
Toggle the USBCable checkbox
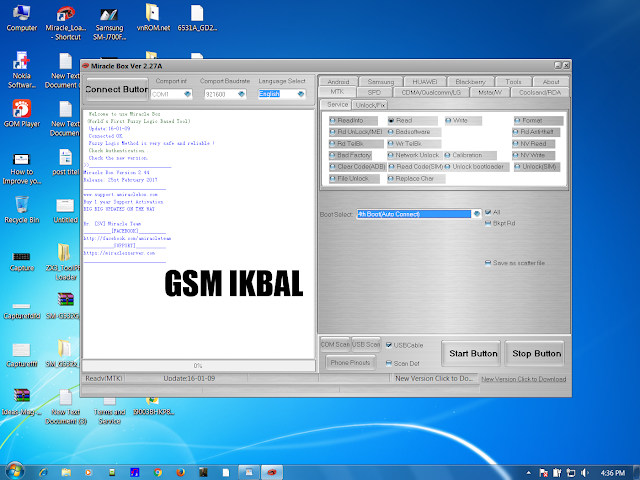pos(389,345)
